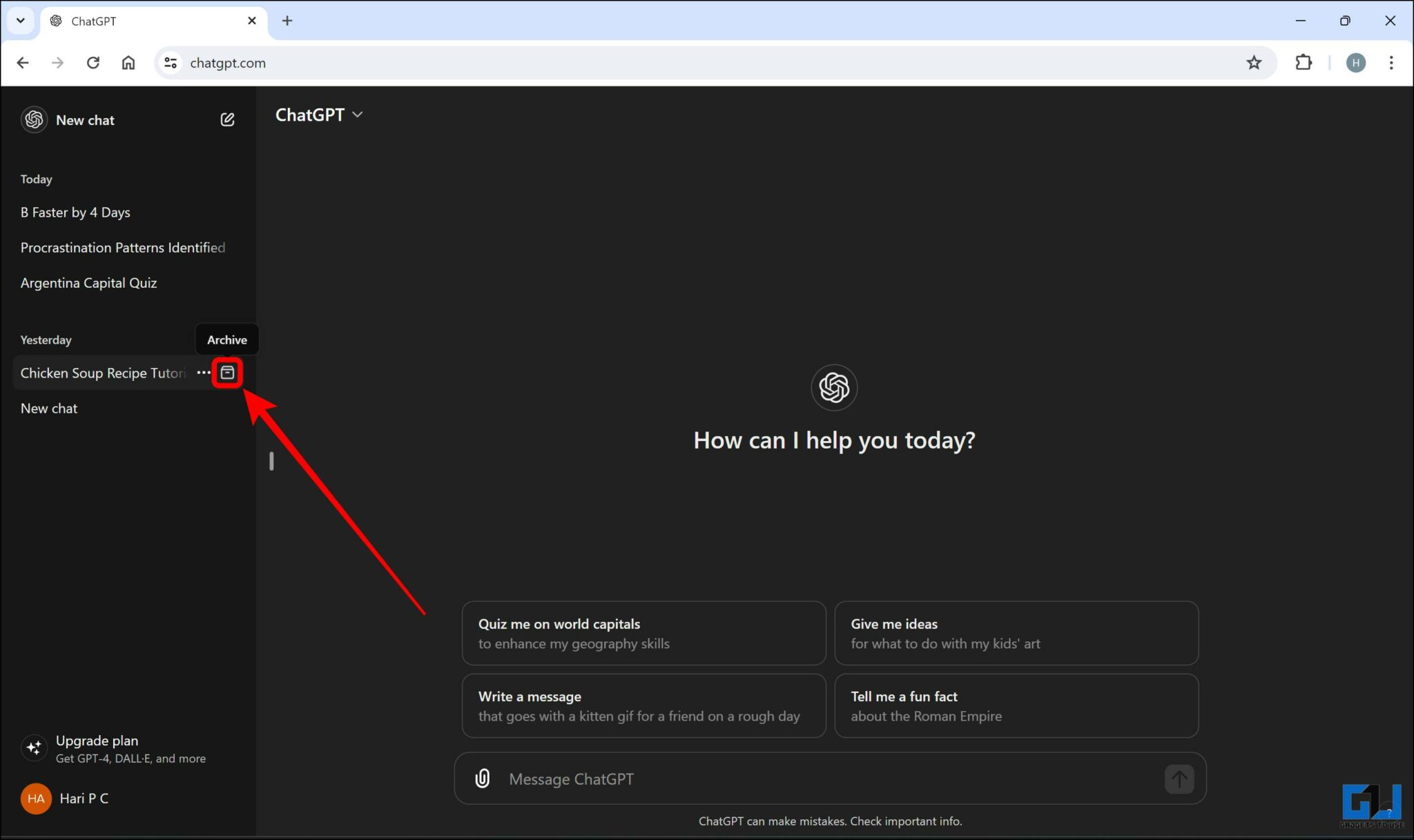This screenshot has width=1414, height=840.
Task: Click the ChatGPT logo in the sidebar
Action: tap(33, 119)
